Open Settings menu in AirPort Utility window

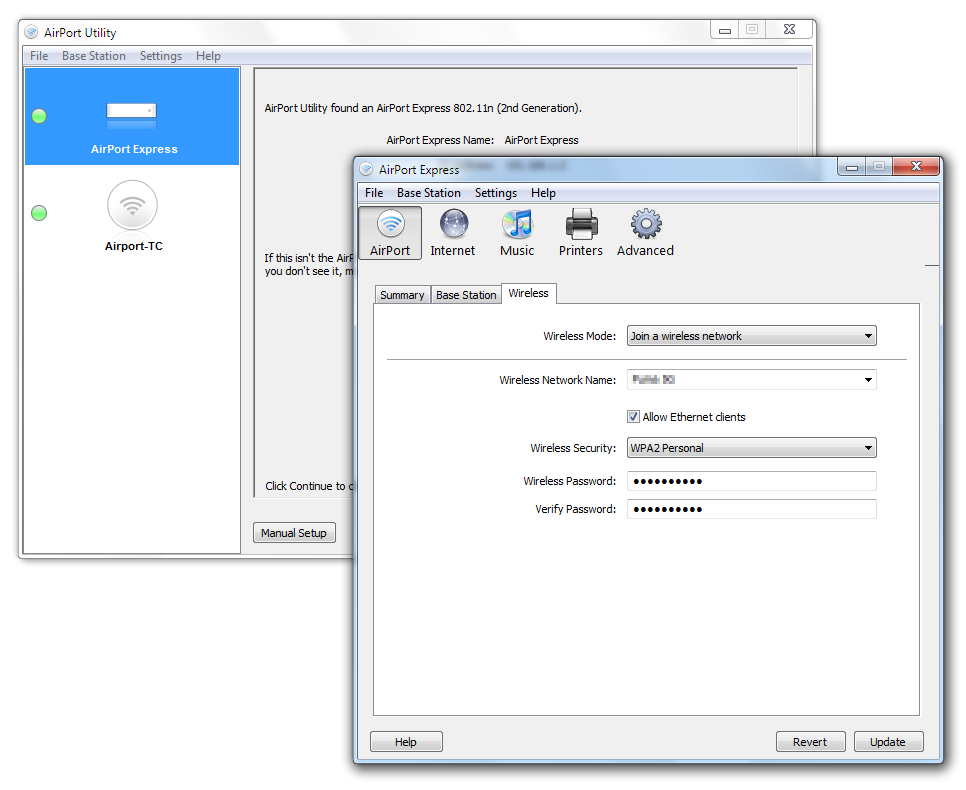161,55
